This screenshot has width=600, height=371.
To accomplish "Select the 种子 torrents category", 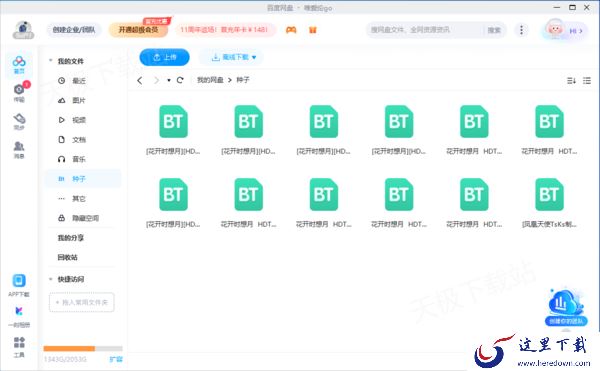I will pos(83,179).
